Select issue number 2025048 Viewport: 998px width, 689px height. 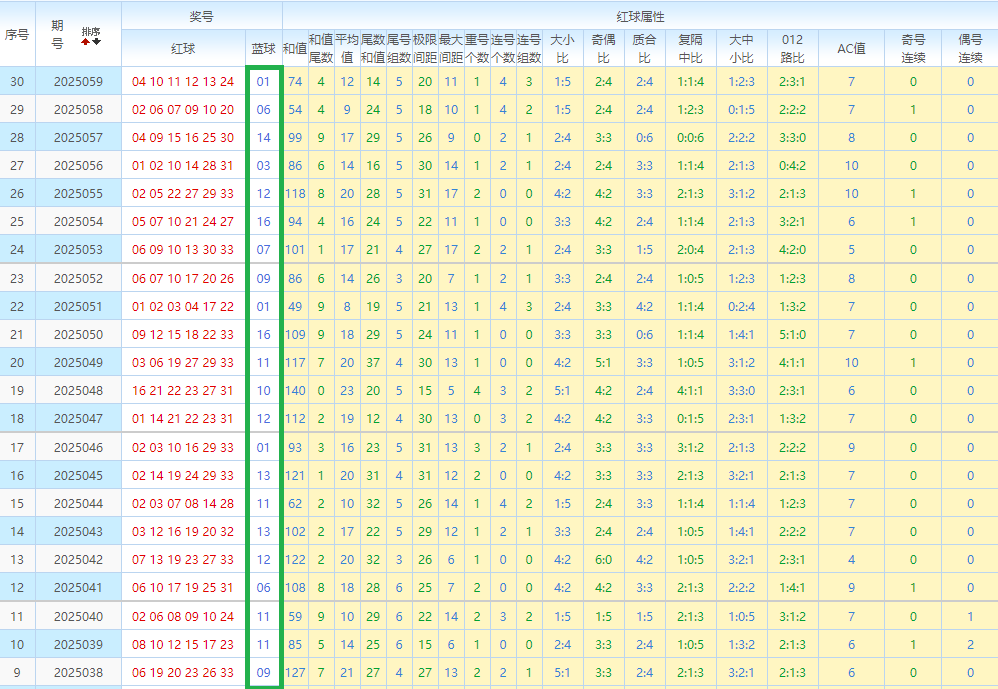coord(78,391)
